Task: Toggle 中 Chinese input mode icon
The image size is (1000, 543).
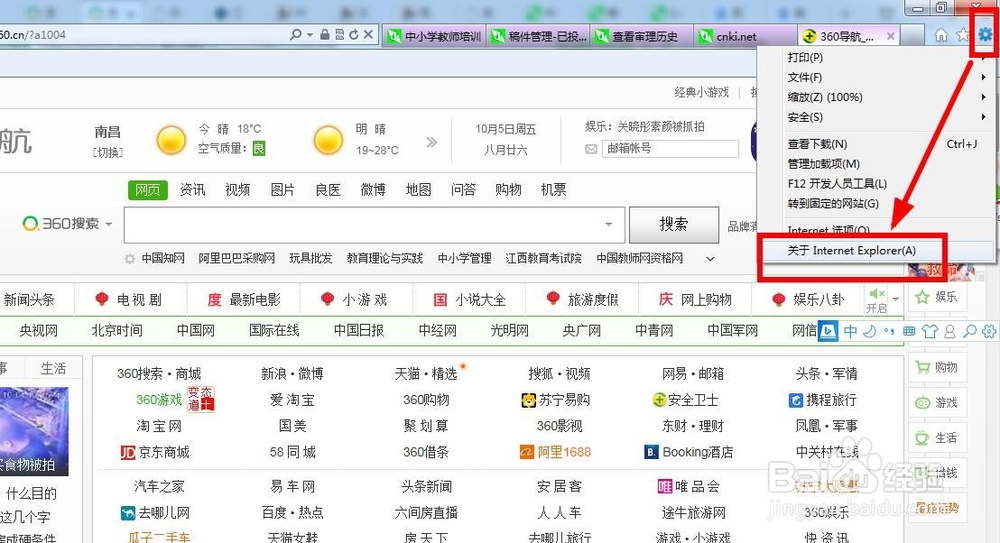Action: 850,331
